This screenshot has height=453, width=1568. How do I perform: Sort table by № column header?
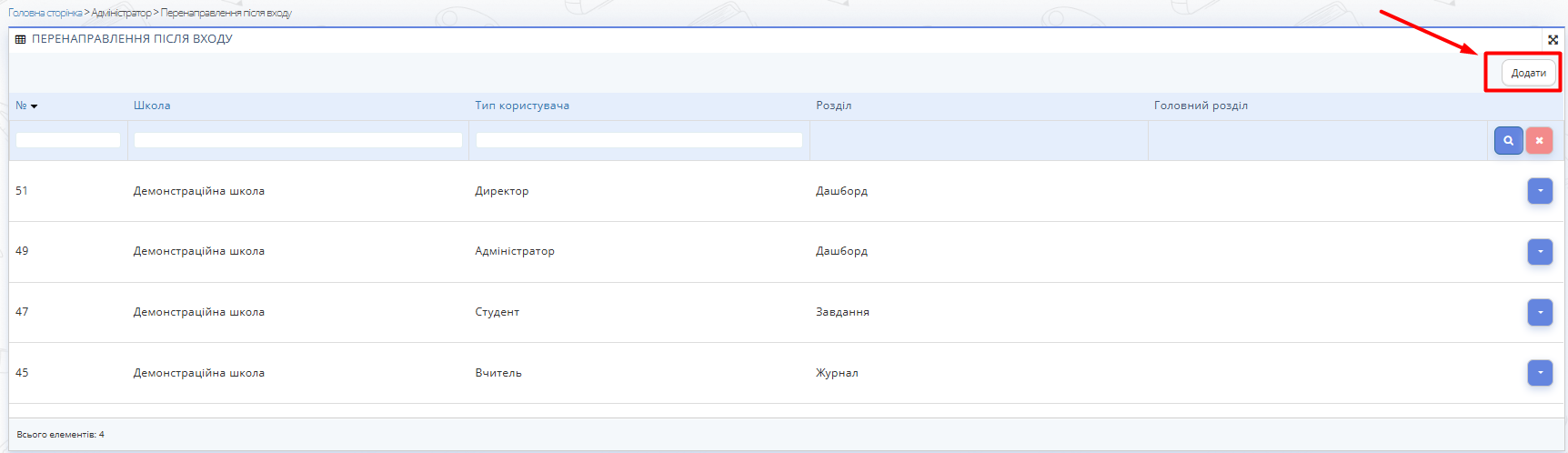coord(25,106)
